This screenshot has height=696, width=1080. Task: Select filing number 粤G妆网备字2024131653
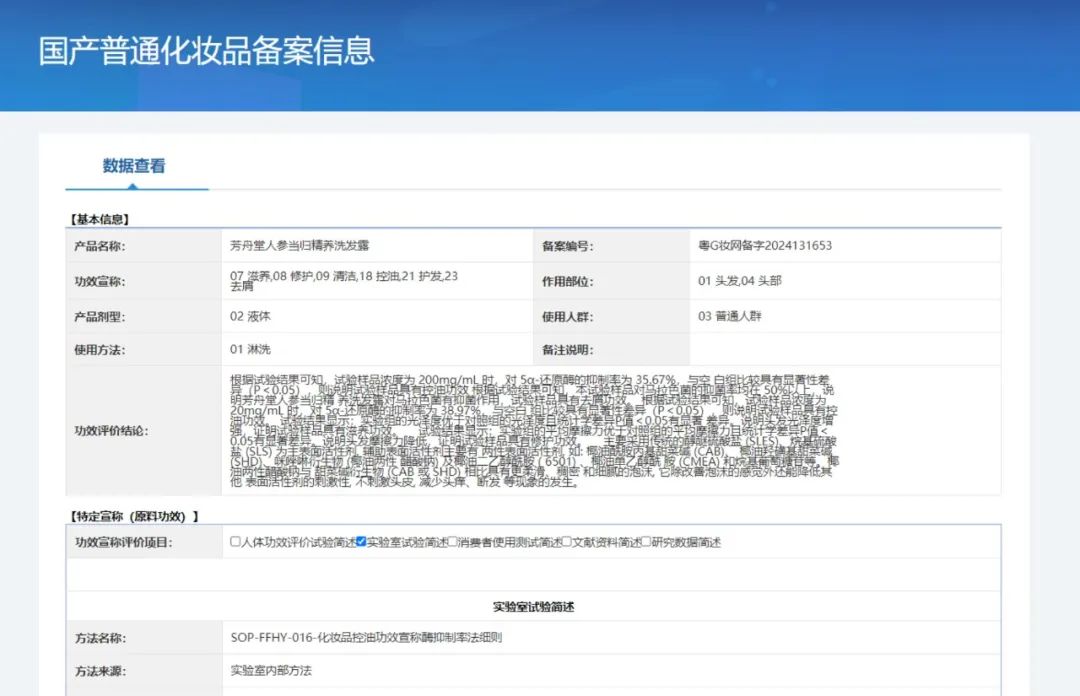[x=765, y=245]
